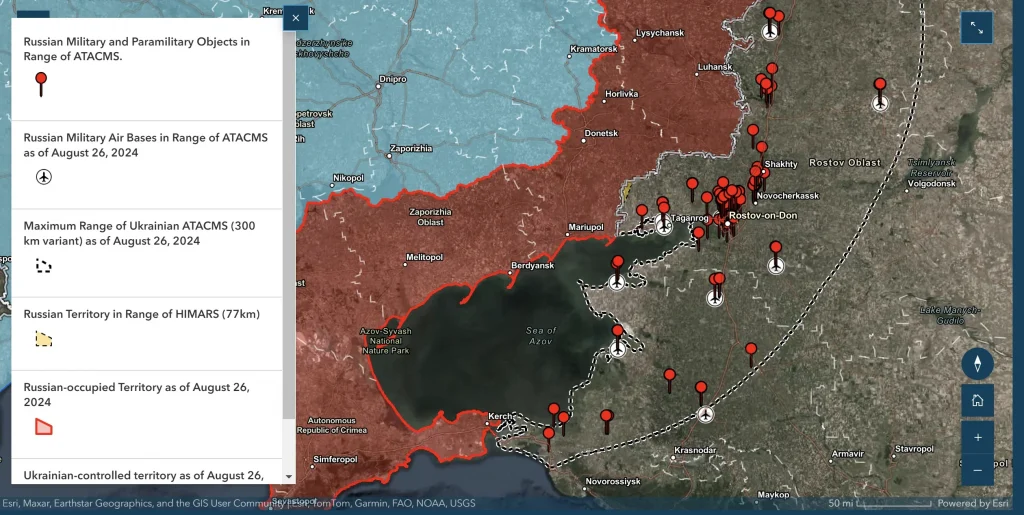This screenshot has width=1024, height=515.
Task: Click the Simferopol city label
Action: pos(335,460)
